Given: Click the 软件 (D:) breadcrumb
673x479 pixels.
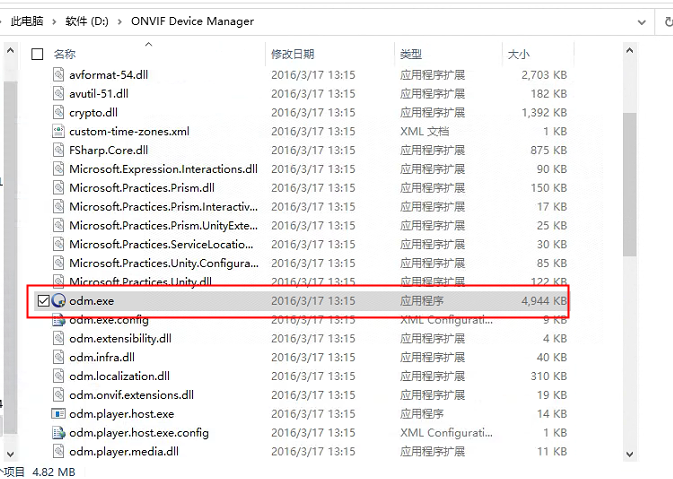Looking at the screenshot, I should 87,21.
